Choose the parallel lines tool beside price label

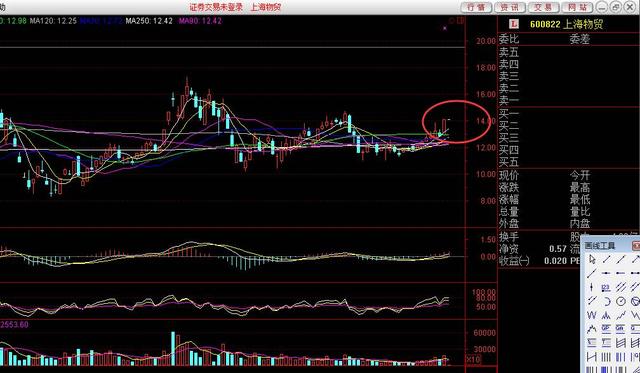click(x=621, y=287)
